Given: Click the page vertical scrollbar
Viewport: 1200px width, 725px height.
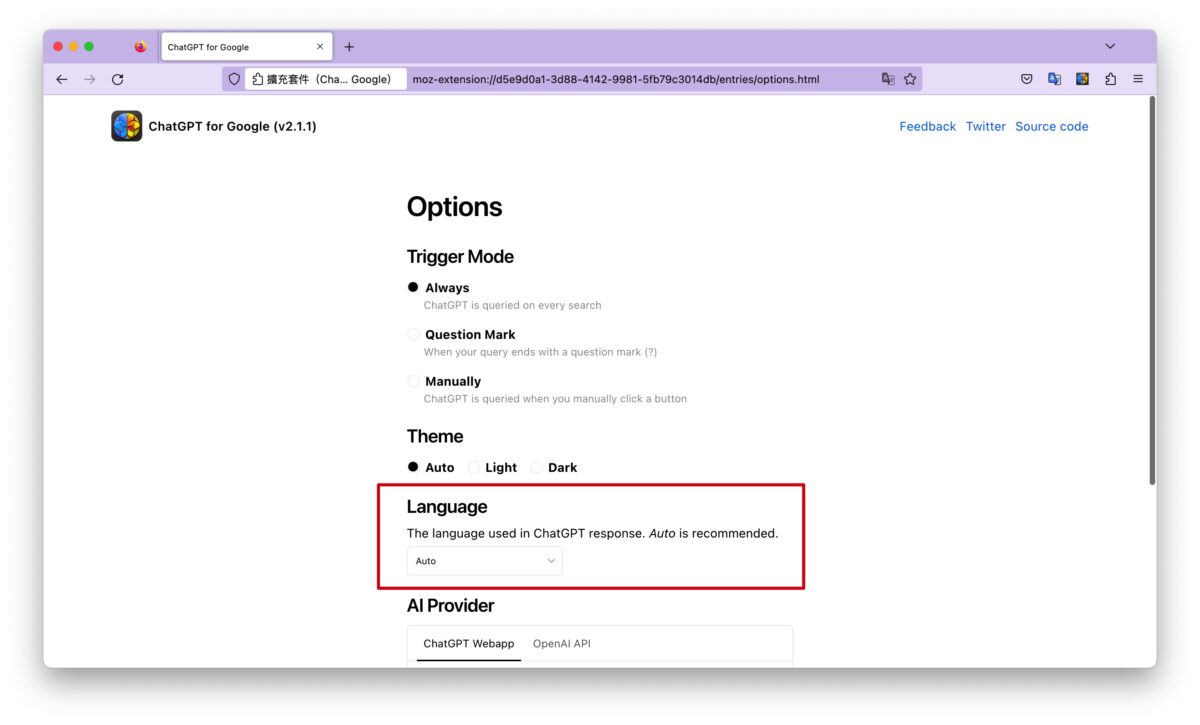Looking at the screenshot, I should (x=1152, y=290).
